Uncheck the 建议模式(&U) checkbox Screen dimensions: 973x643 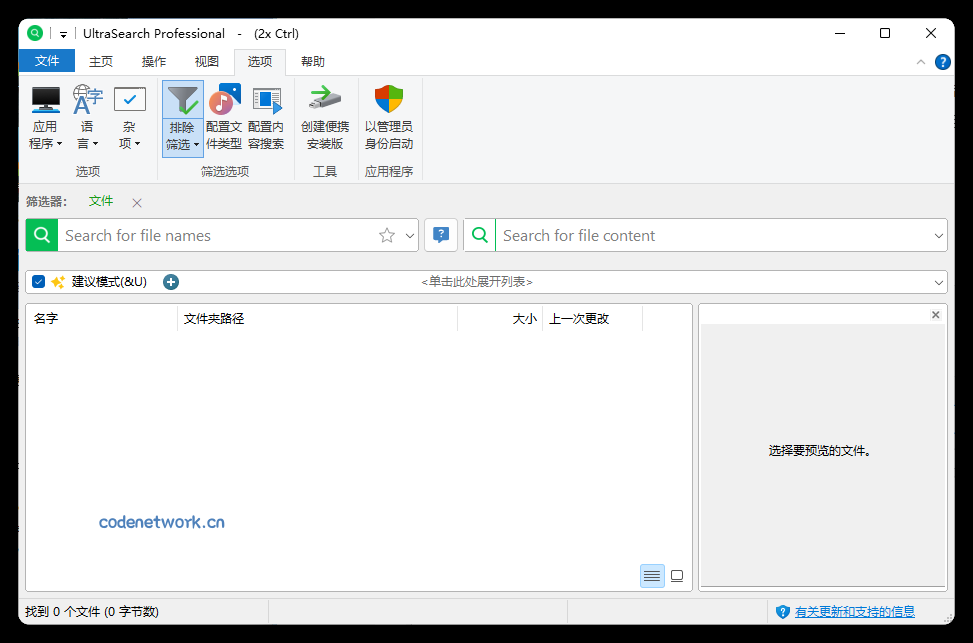(38, 282)
